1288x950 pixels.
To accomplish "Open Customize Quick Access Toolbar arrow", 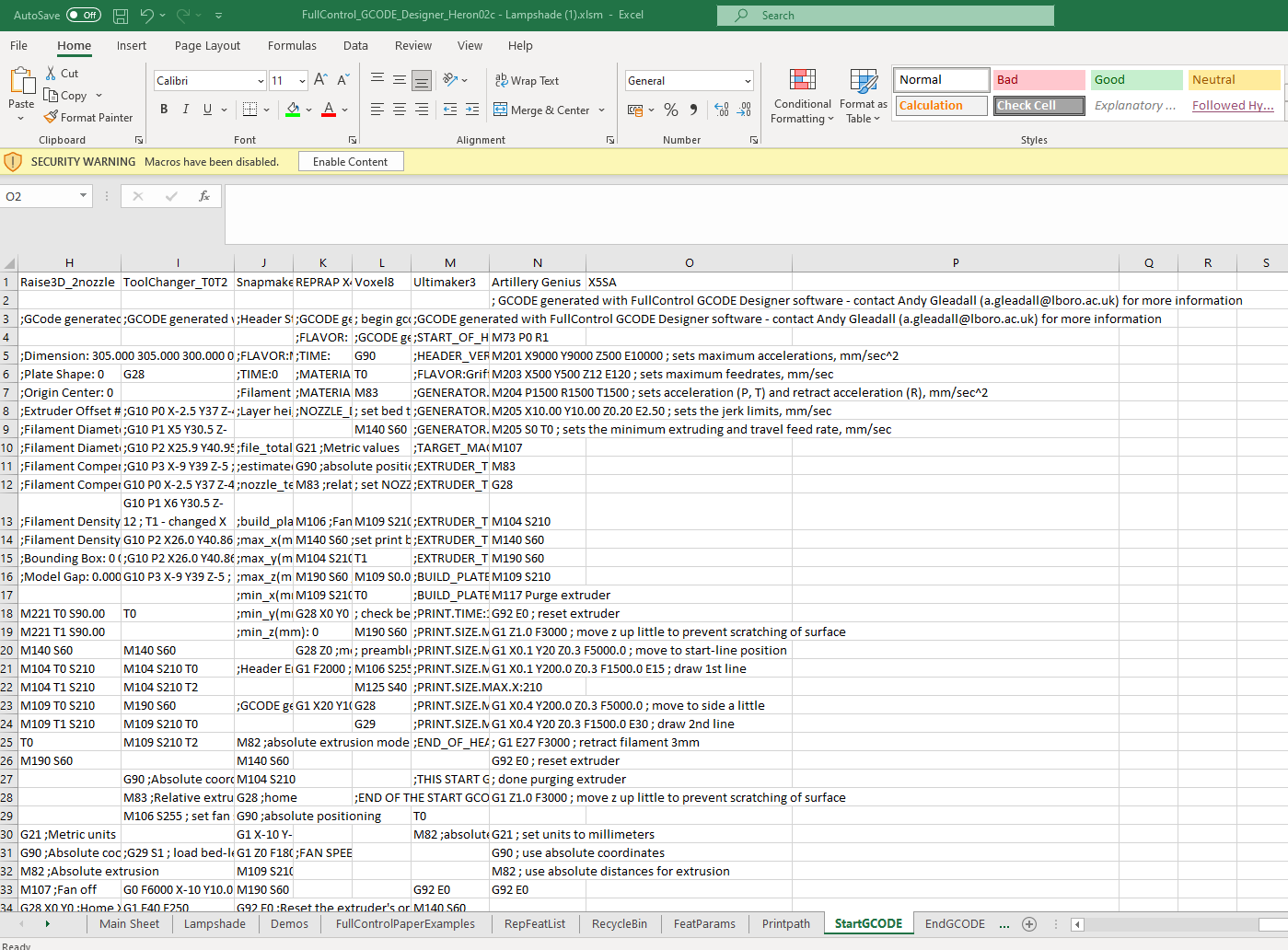I will (218, 16).
